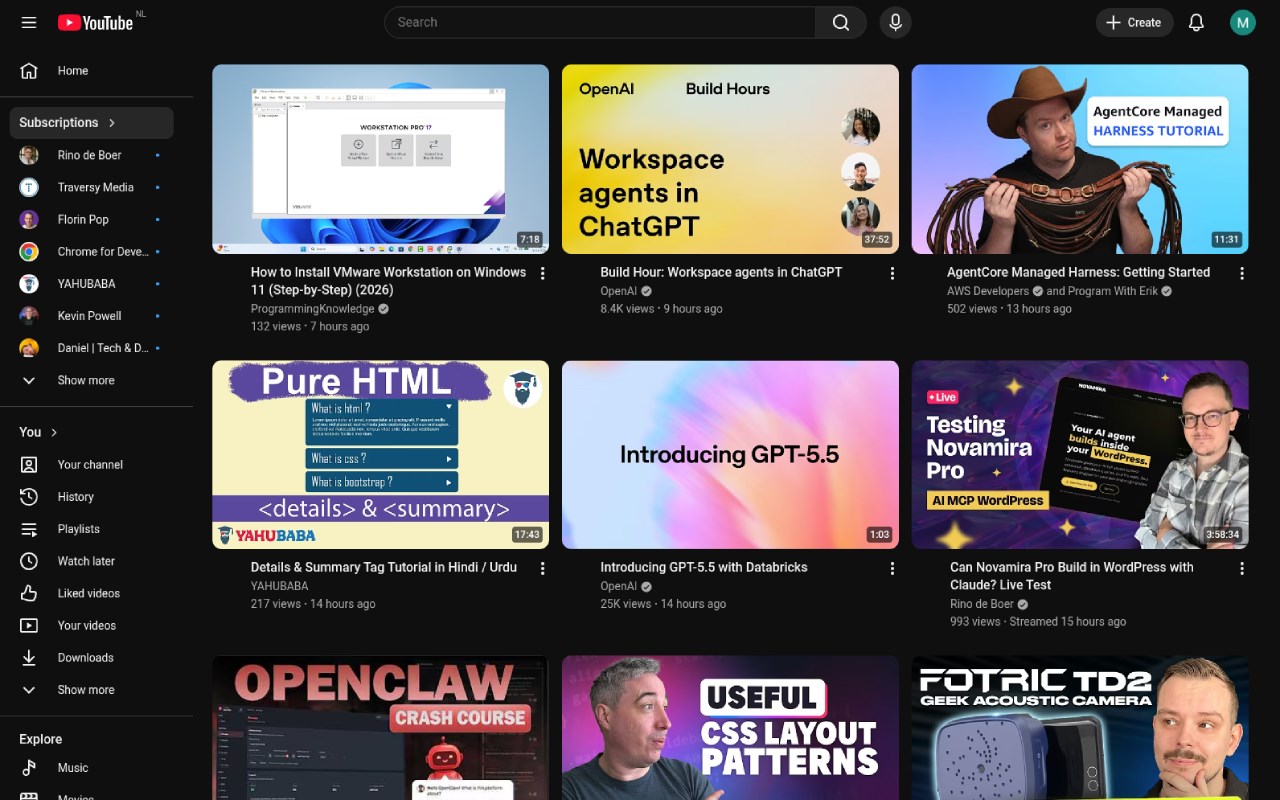The image size is (1280, 800).
Task: Open the Testing Novamira Pro live thumbnail
Action: pyautogui.click(x=1080, y=454)
